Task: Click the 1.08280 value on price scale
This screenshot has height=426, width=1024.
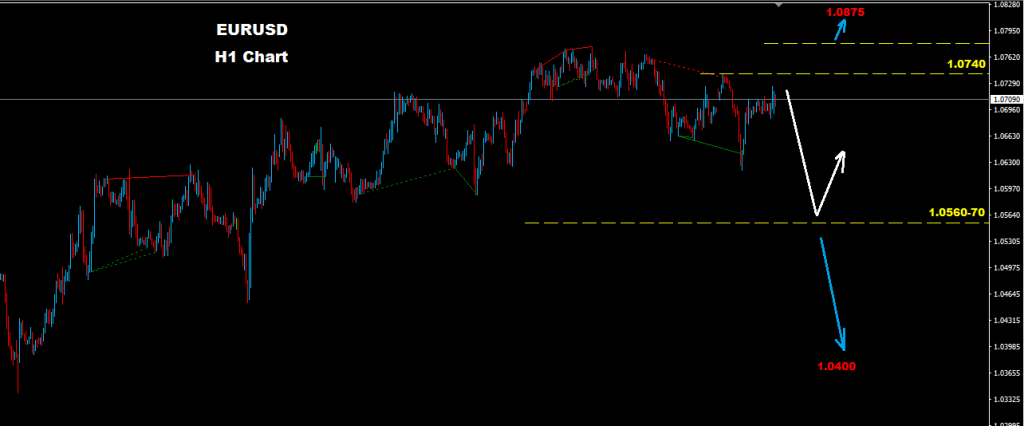Action: (1006, 4)
